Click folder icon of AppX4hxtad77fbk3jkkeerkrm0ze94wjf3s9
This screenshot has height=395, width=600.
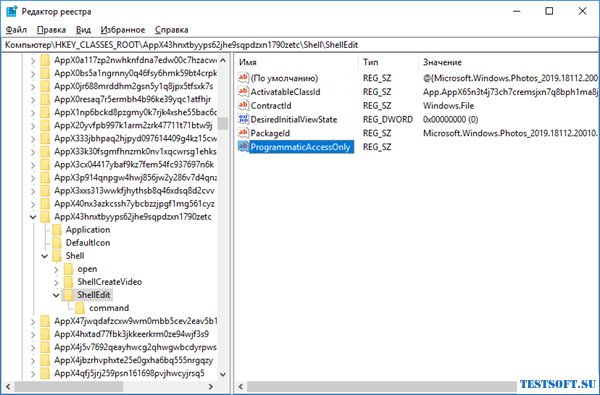pos(45,334)
